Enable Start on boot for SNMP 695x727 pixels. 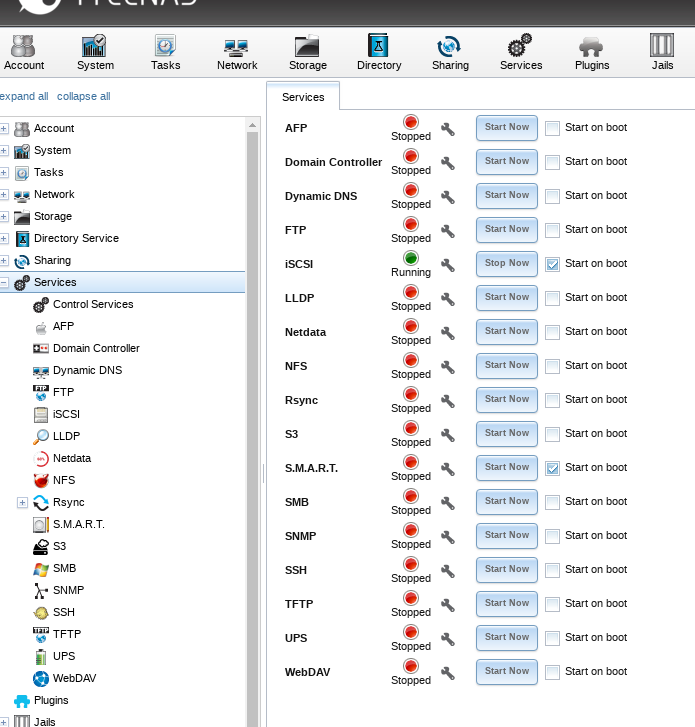pyautogui.click(x=552, y=536)
